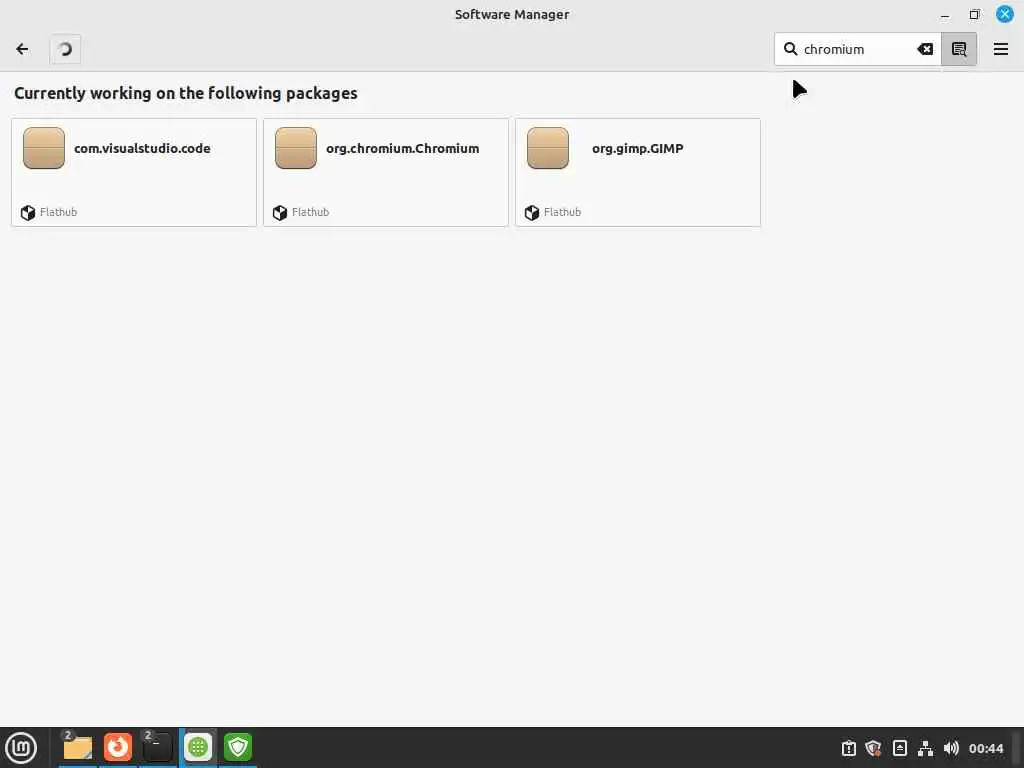Open the clock showing 00:44

986,748
